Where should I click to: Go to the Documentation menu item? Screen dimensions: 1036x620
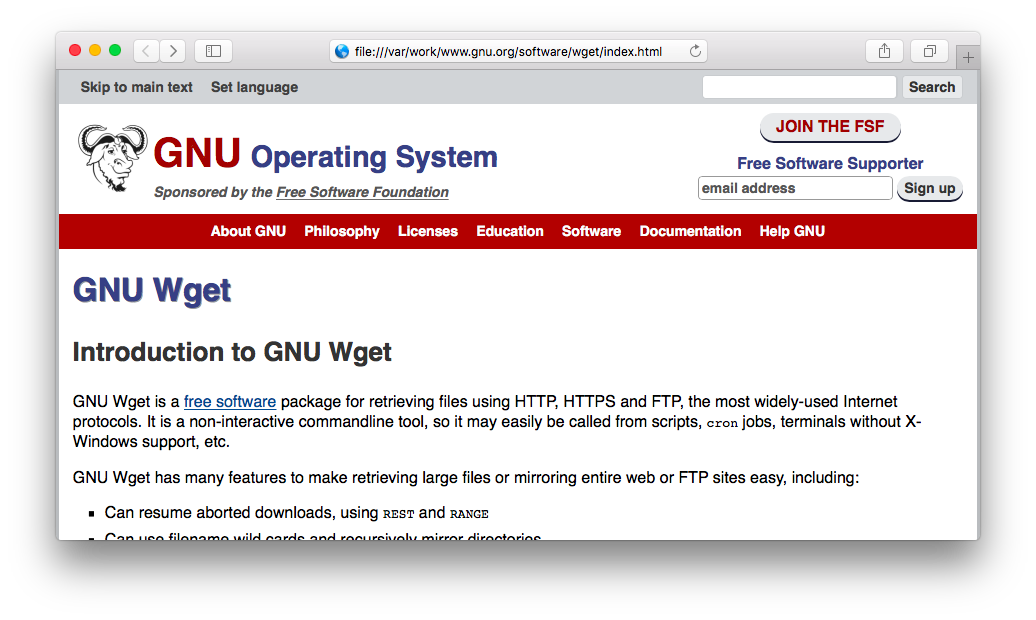point(690,231)
